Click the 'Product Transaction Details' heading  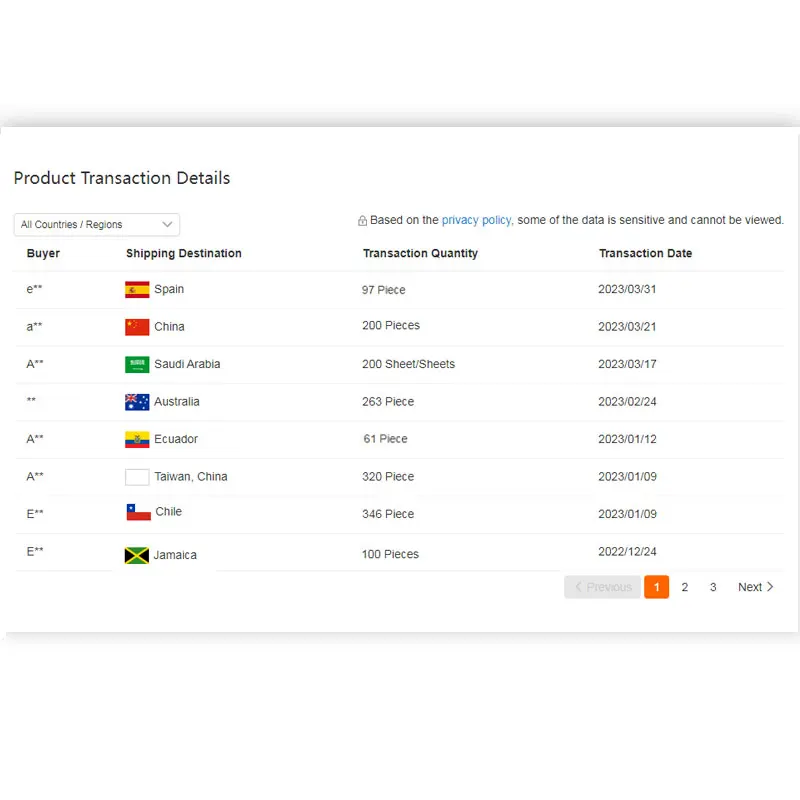click(x=122, y=178)
